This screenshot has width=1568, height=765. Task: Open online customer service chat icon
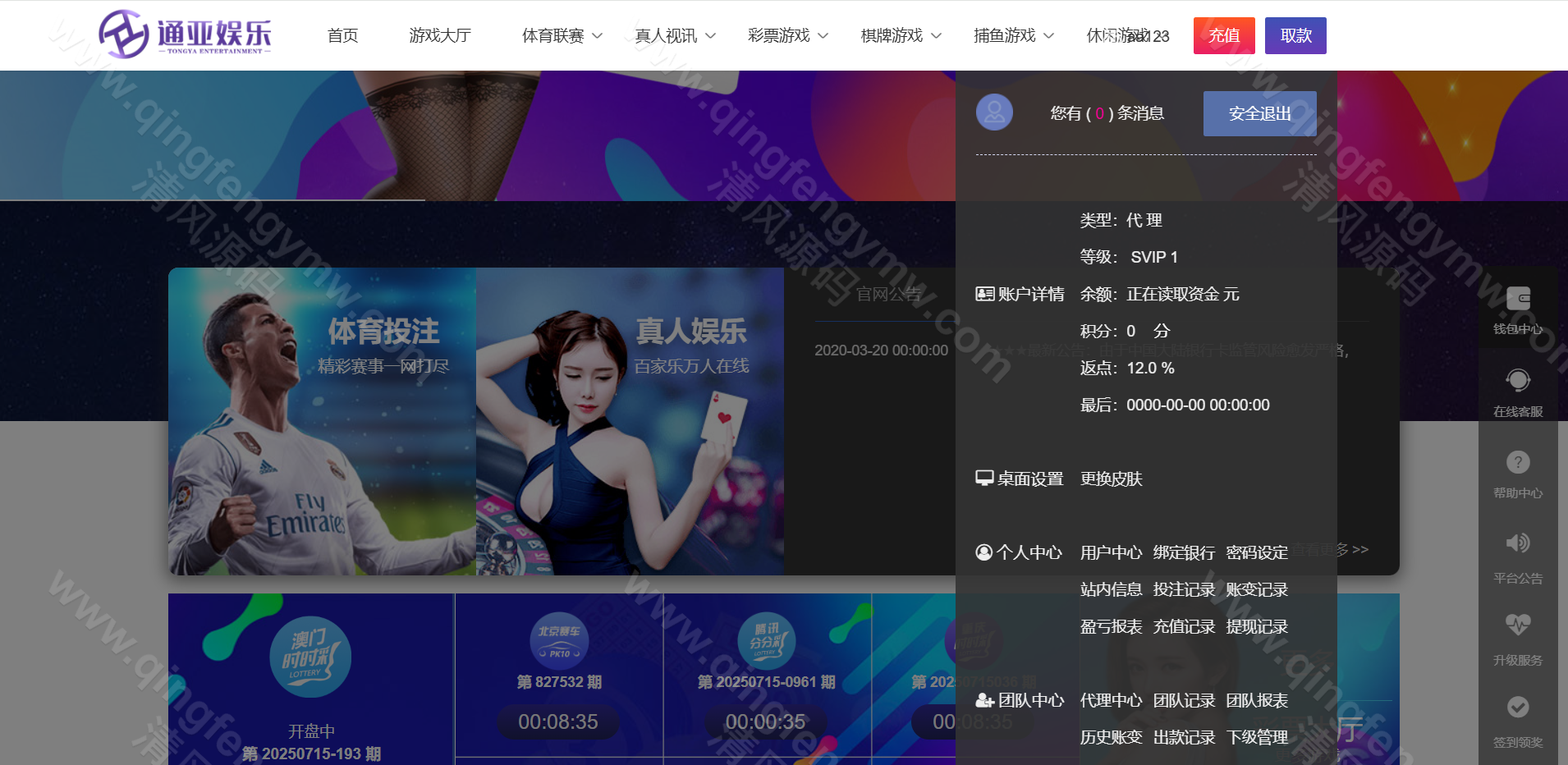[1517, 381]
